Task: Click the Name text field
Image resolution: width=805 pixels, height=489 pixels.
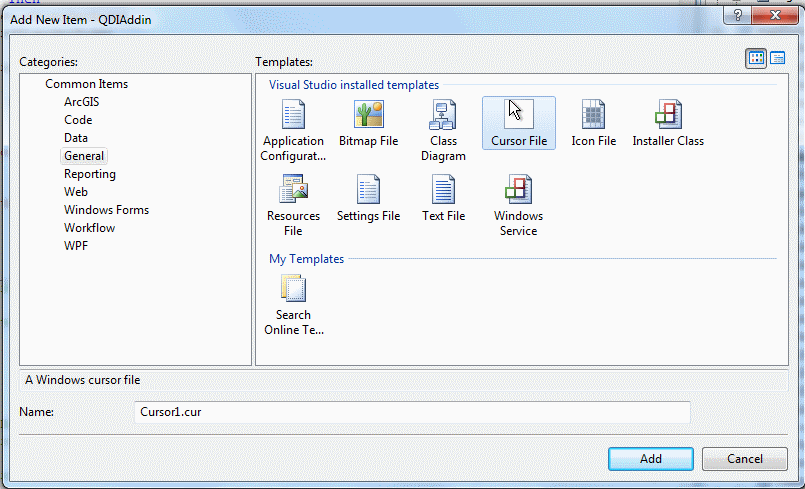Action: 411,412
